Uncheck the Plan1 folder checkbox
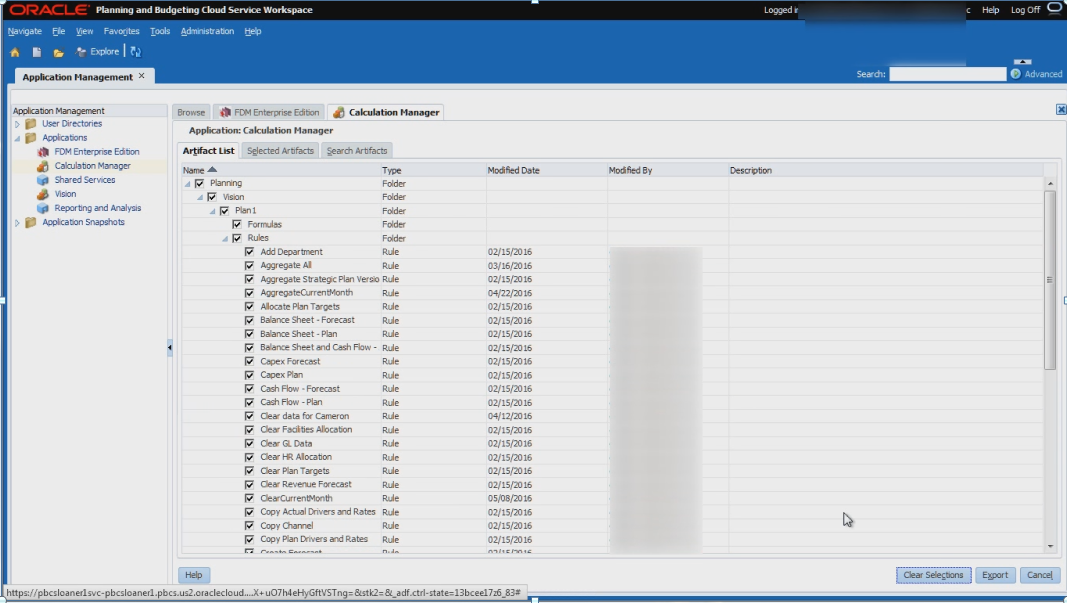The width and height of the screenshot is (1067, 603). coord(224,210)
